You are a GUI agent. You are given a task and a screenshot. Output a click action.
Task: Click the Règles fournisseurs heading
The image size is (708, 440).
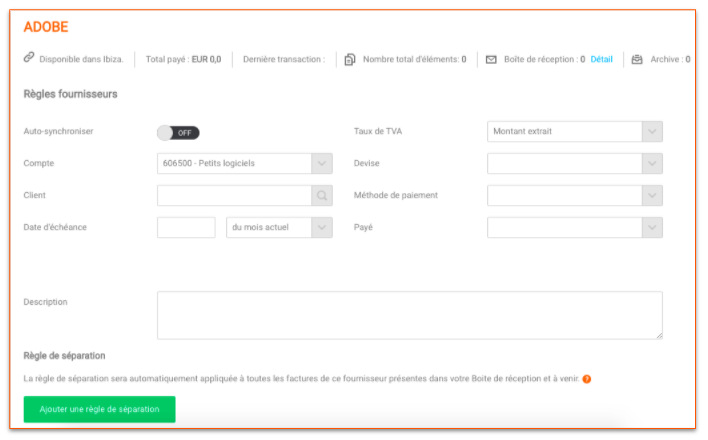70,94
